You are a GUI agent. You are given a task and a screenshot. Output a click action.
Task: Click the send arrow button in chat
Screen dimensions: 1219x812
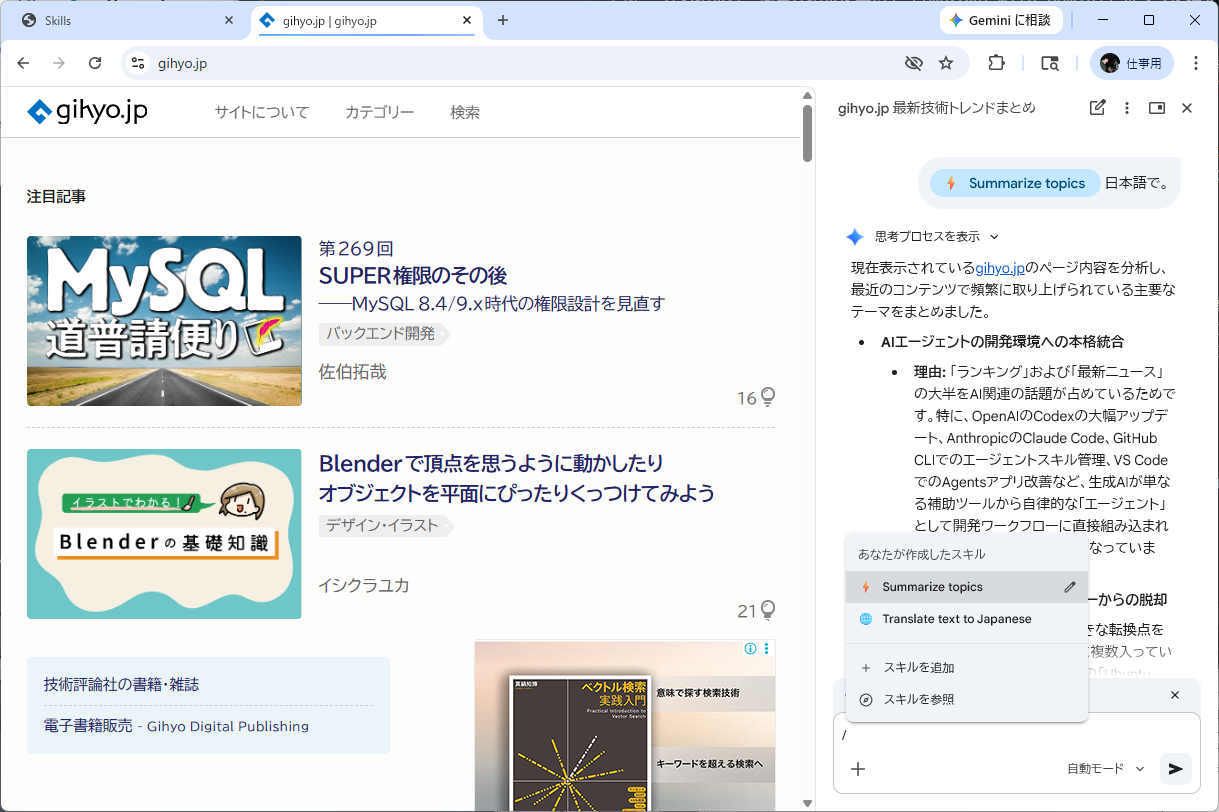click(x=1175, y=769)
